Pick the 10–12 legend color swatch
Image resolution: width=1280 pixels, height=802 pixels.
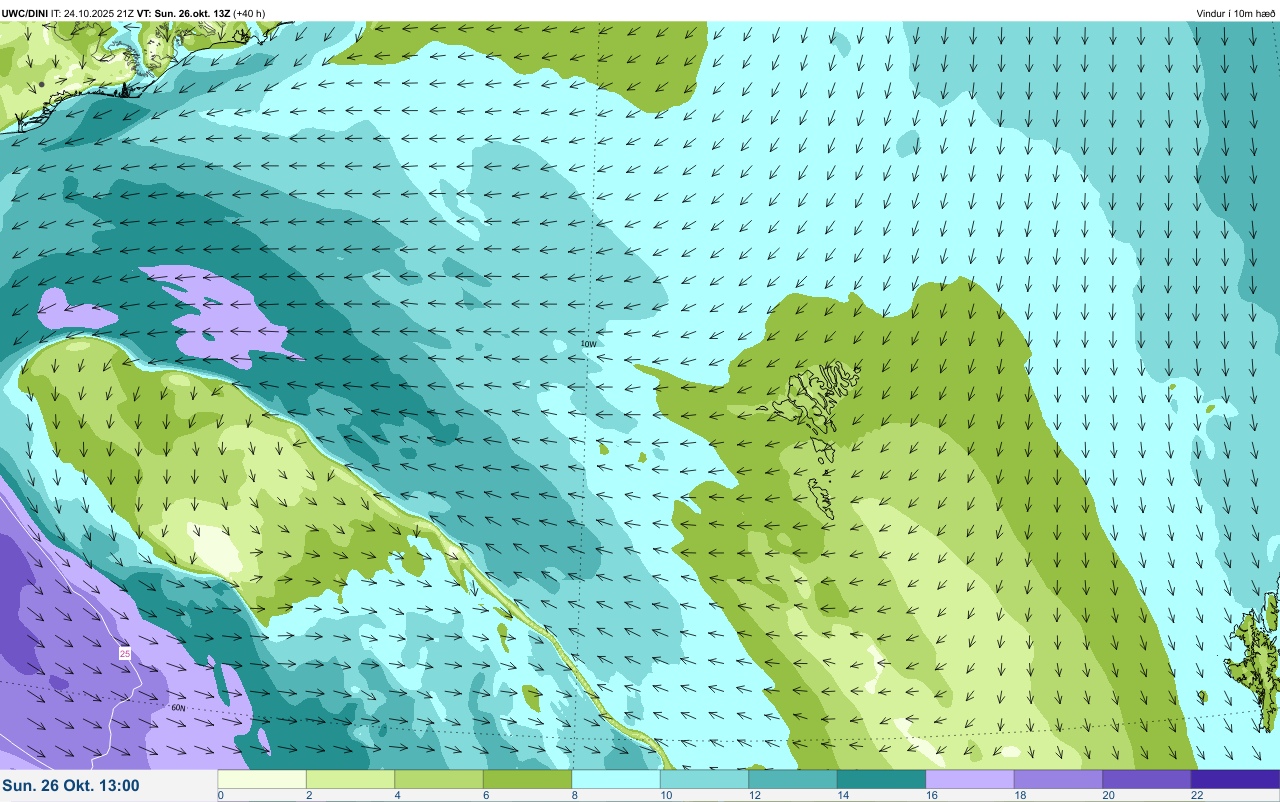[x=704, y=779]
